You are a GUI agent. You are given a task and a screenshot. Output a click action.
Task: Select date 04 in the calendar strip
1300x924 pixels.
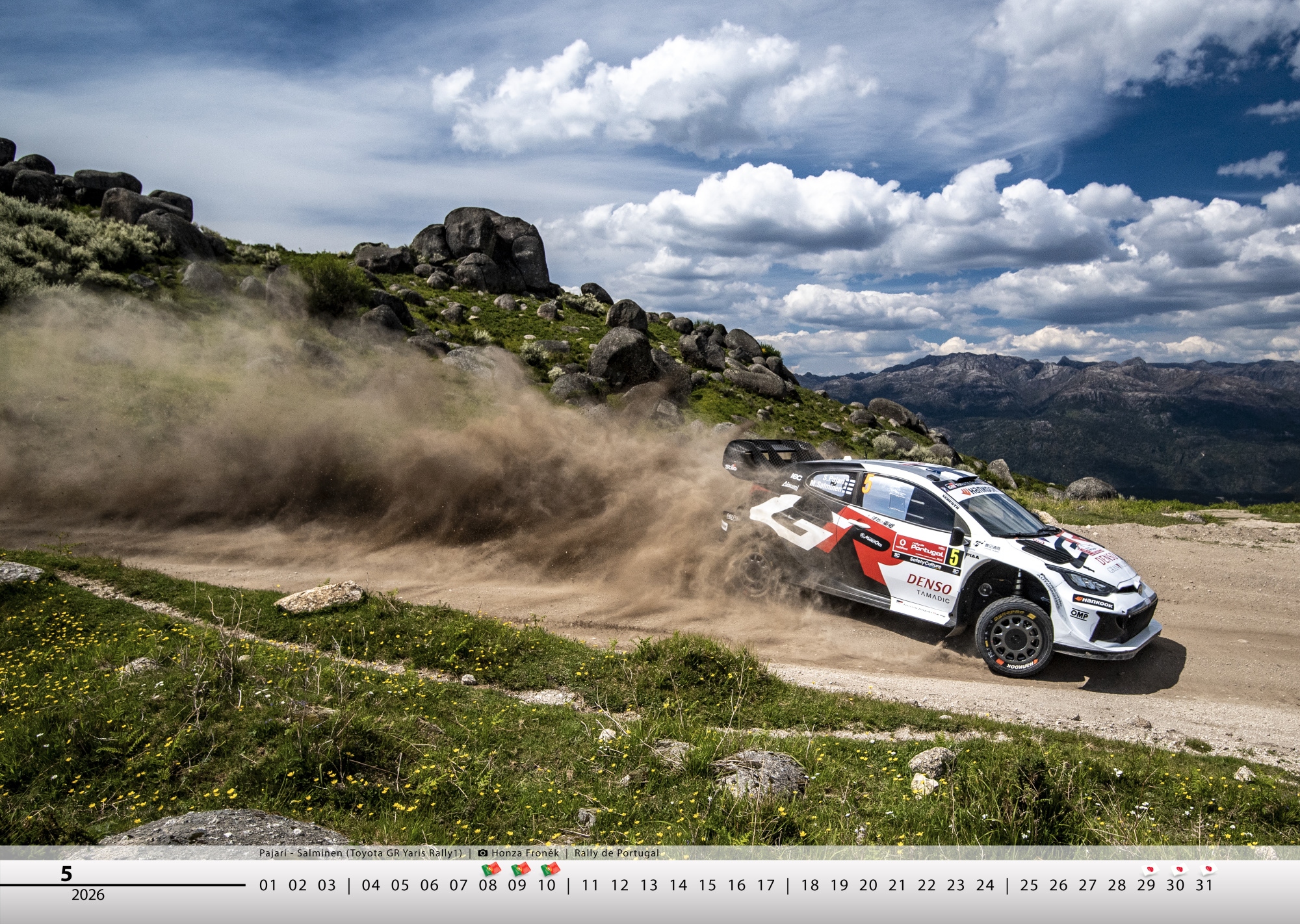pyautogui.click(x=370, y=885)
